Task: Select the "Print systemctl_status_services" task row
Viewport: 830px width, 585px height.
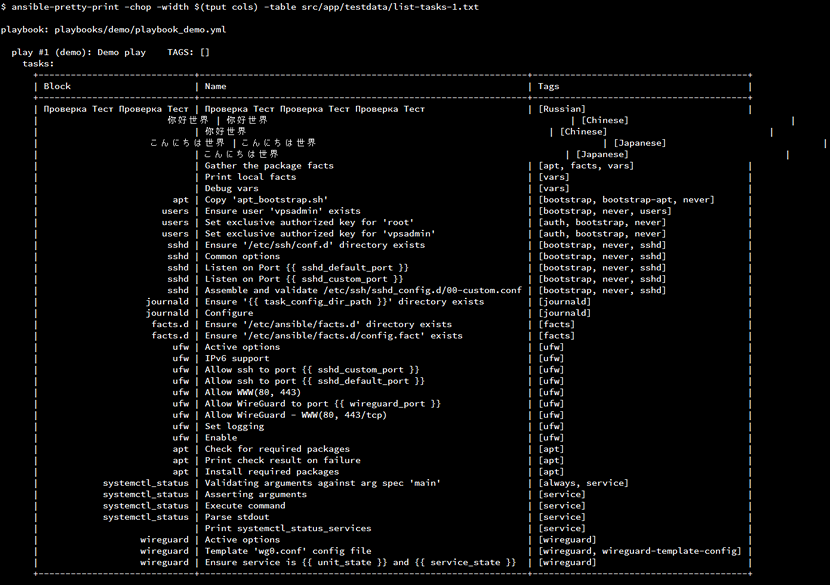Action: pos(287,528)
